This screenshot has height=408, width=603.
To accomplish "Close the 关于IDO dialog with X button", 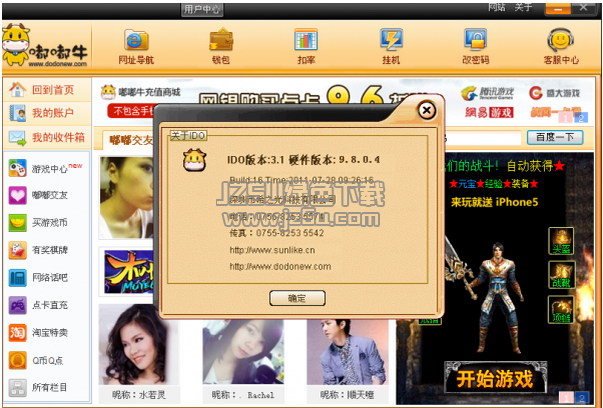I will coord(426,111).
